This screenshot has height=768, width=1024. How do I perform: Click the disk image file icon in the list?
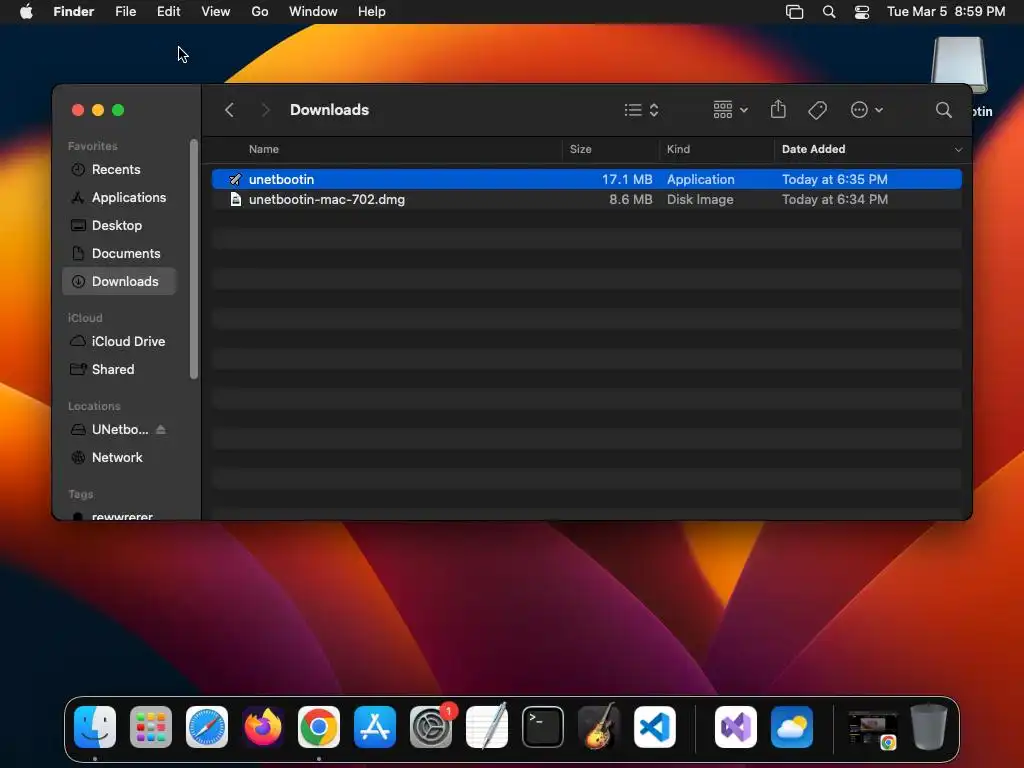pyautogui.click(x=236, y=199)
